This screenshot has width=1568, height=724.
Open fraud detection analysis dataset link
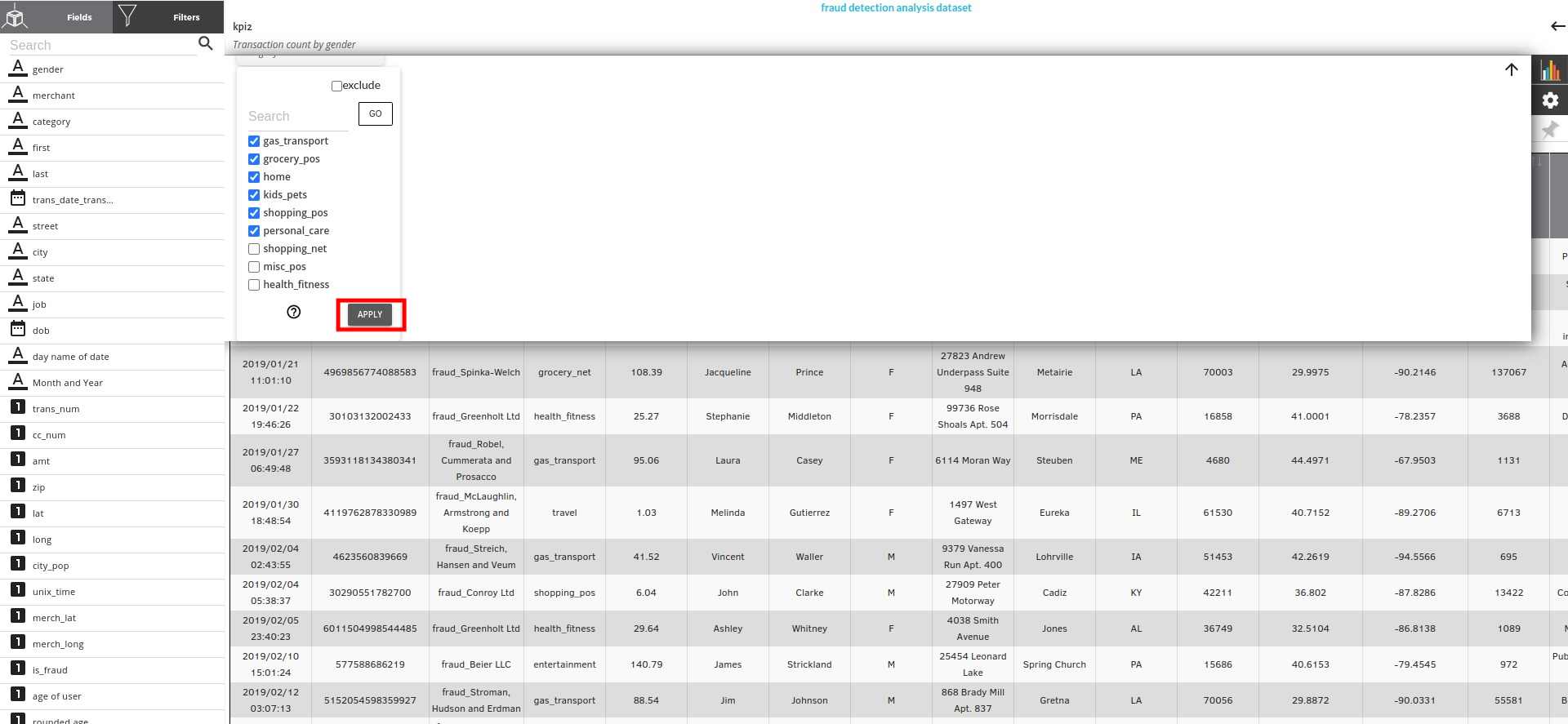[x=896, y=7]
